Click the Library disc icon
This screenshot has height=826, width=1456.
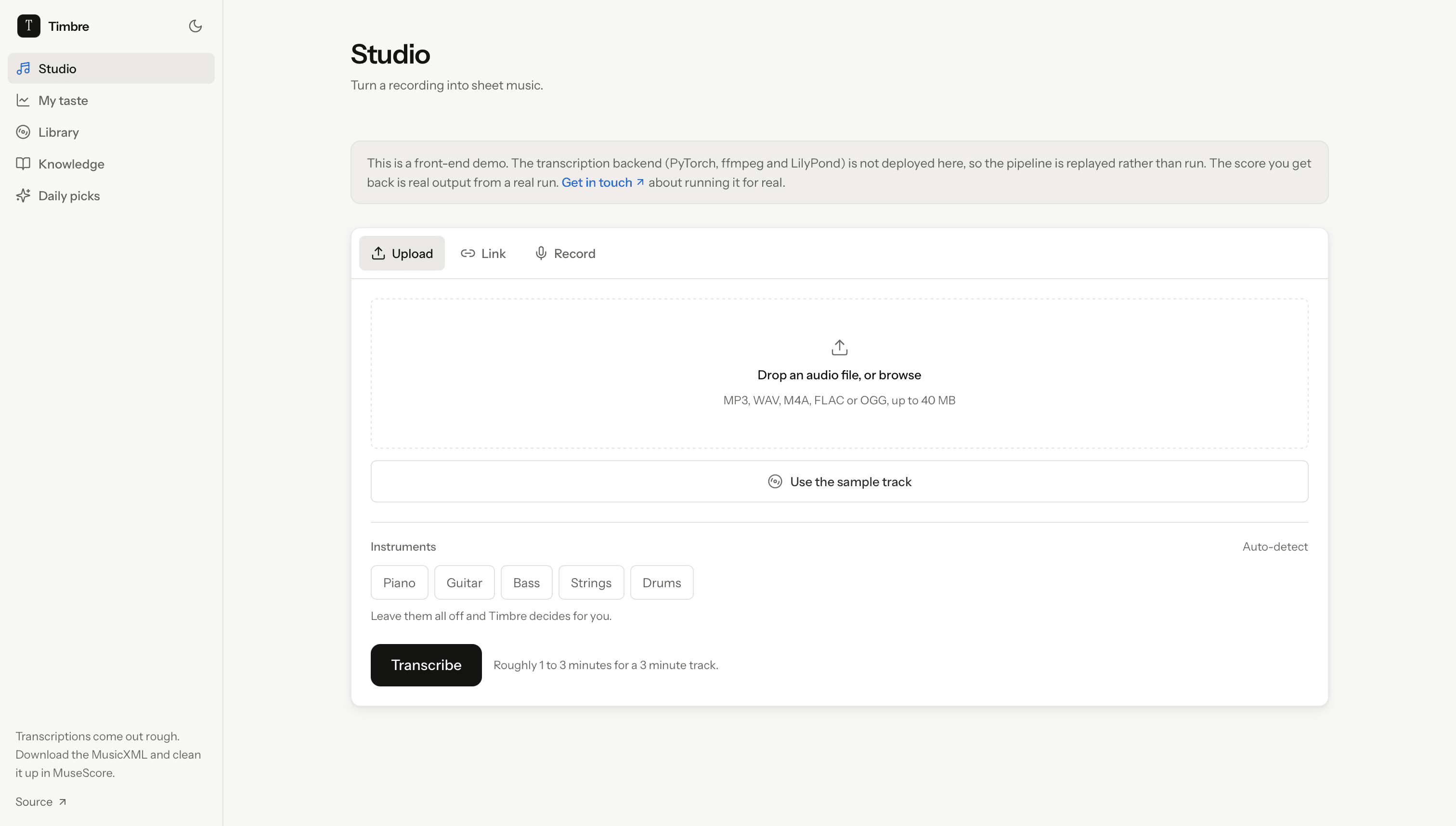click(x=23, y=132)
